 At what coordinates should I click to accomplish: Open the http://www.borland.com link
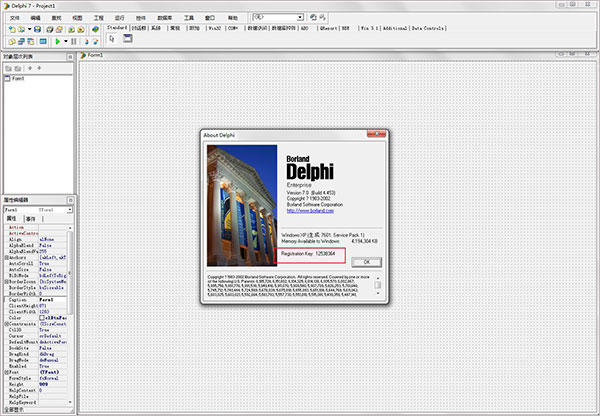pos(309,210)
